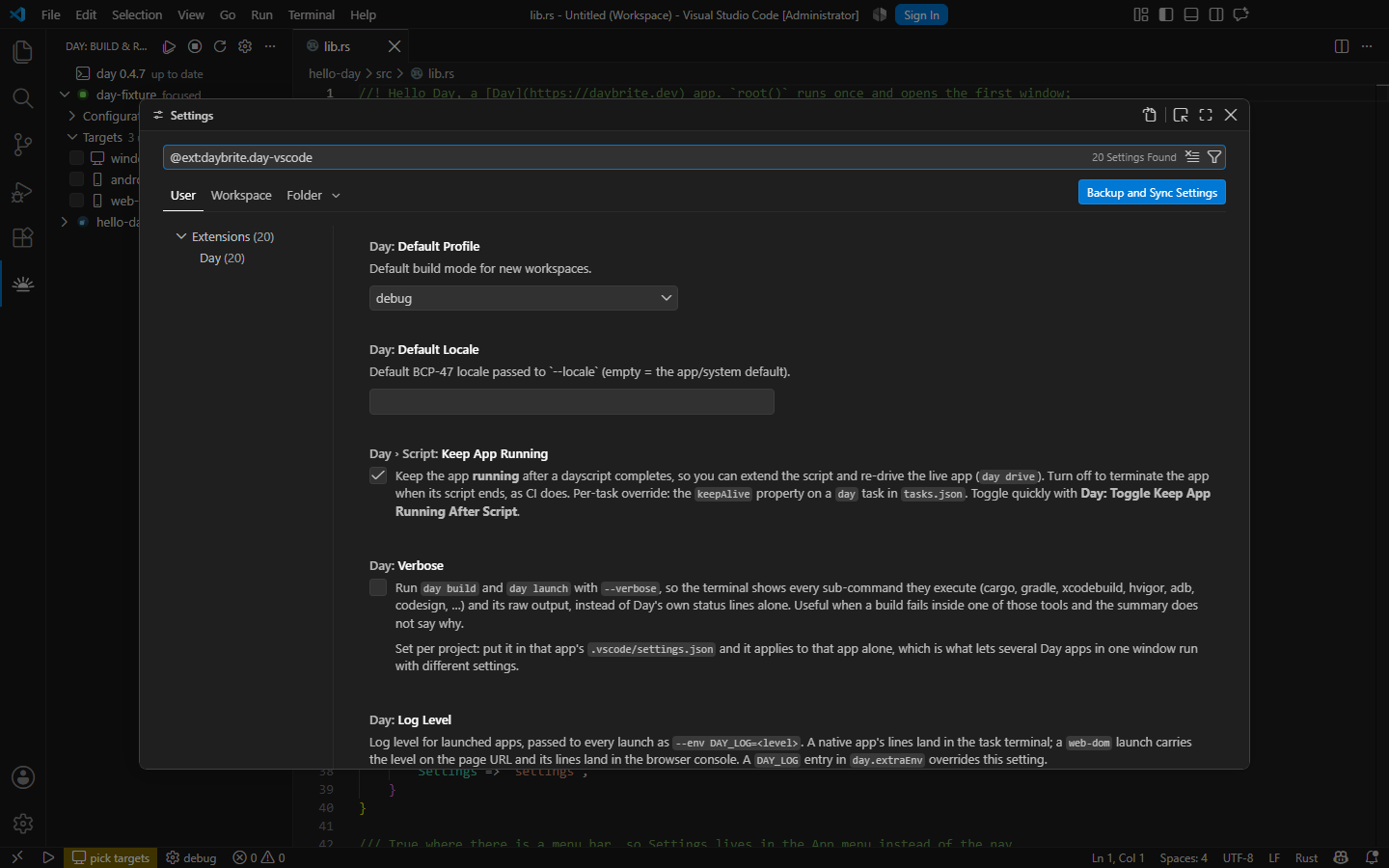The width and height of the screenshot is (1389, 868).
Task: Open the Source Control view
Action: 22,145
